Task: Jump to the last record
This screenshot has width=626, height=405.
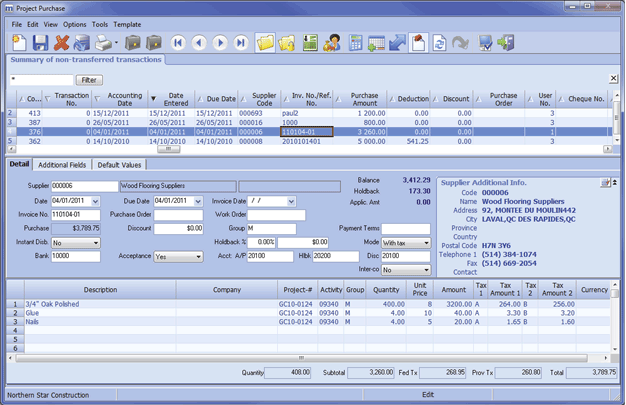Action: (x=241, y=42)
